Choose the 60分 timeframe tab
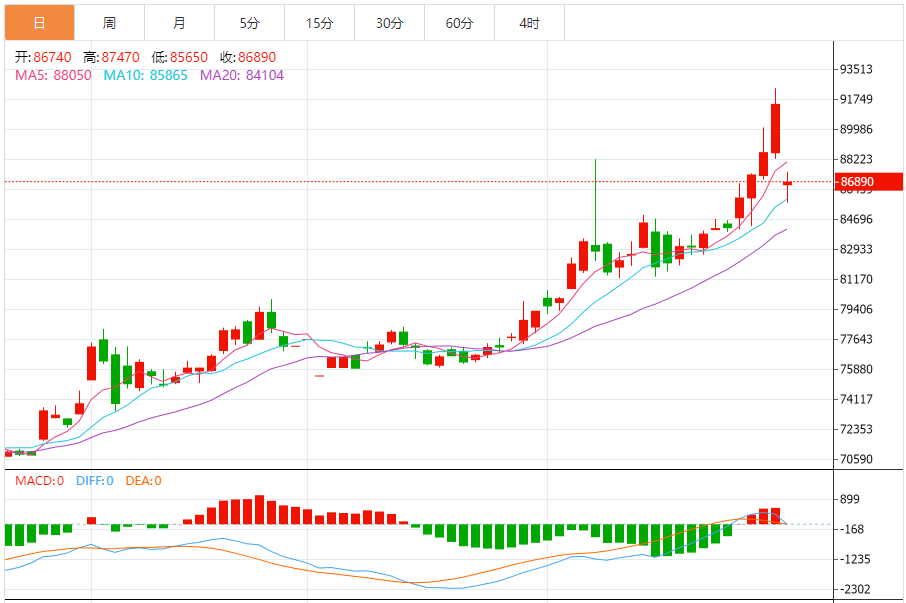Screen dimensions: 906x603 tap(459, 22)
